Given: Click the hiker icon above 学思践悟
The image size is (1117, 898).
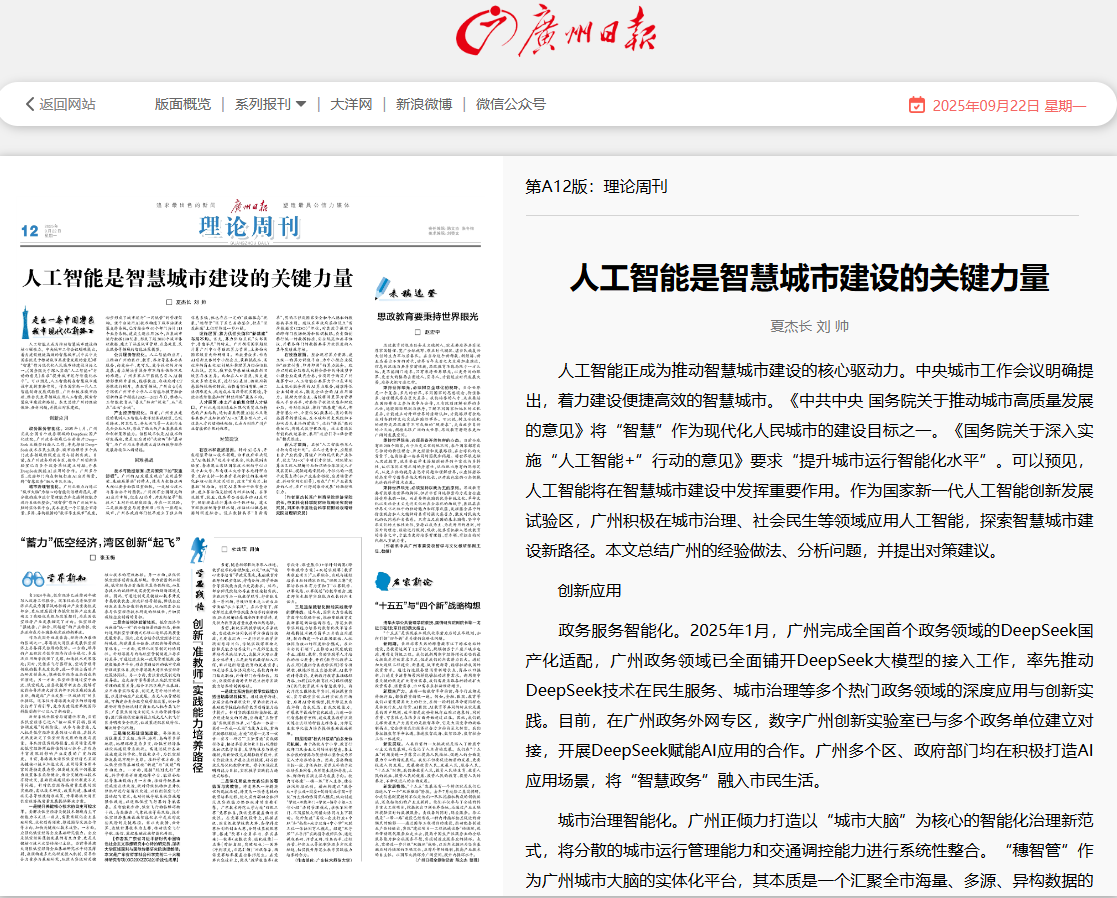Looking at the screenshot, I should pos(198,549).
